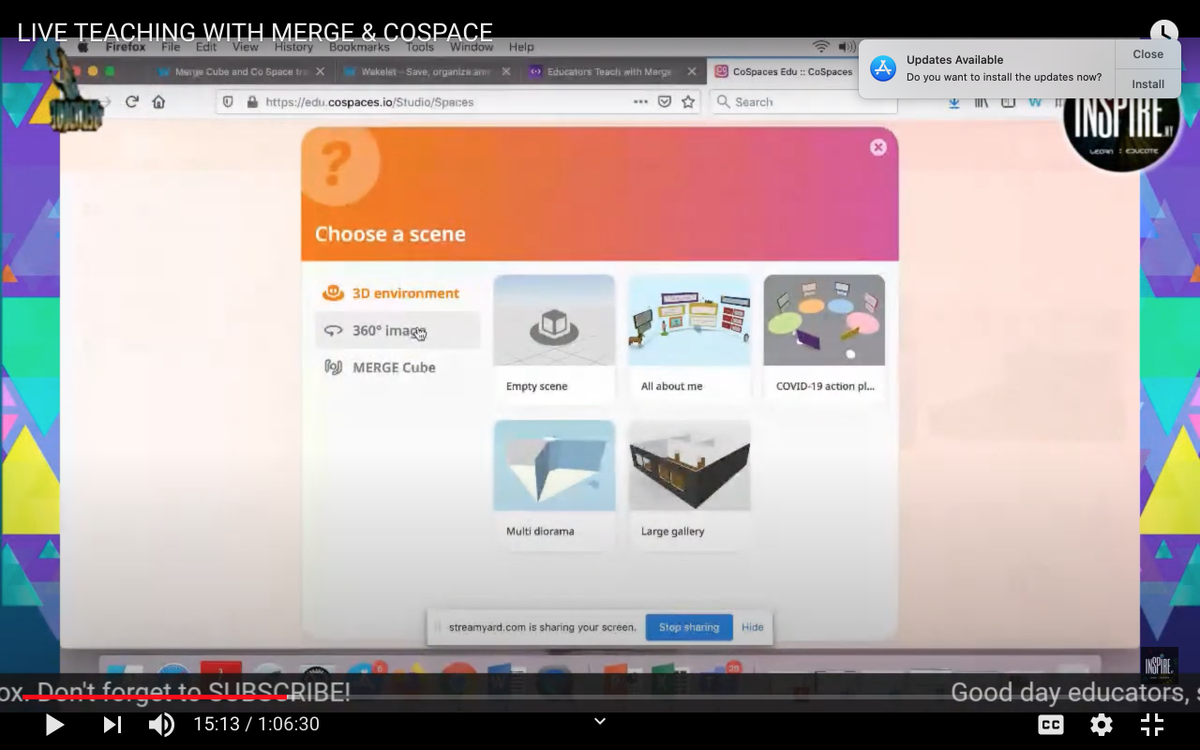This screenshot has height=750, width=1200.
Task: Close the Merge Cube and Co Space tab
Action: [320, 72]
